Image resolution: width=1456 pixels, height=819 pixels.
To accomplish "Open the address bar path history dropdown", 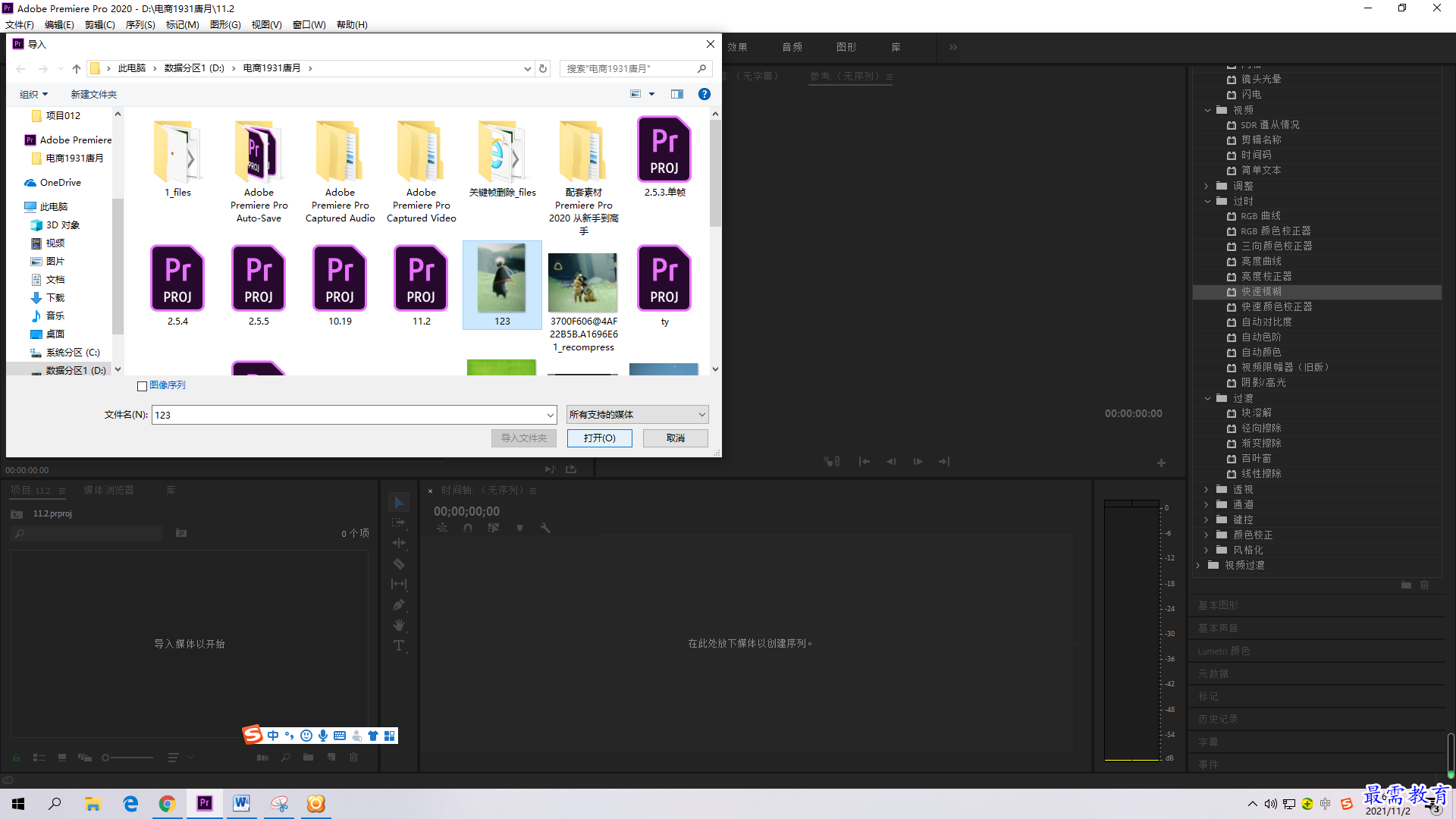I will tap(528, 68).
